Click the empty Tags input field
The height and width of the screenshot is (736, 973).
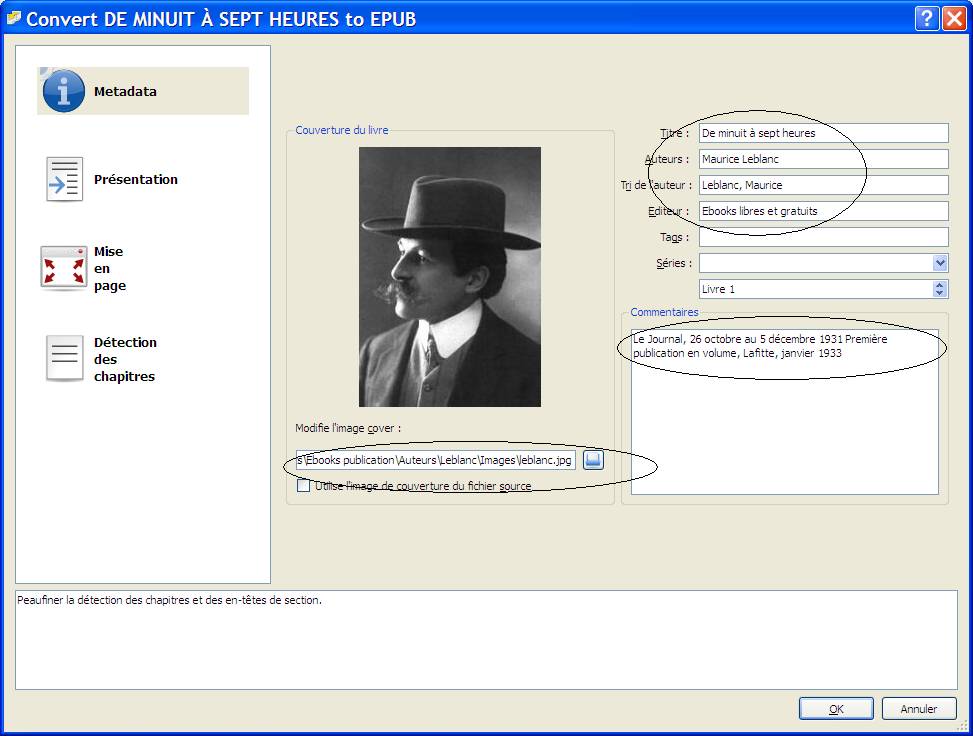point(822,237)
